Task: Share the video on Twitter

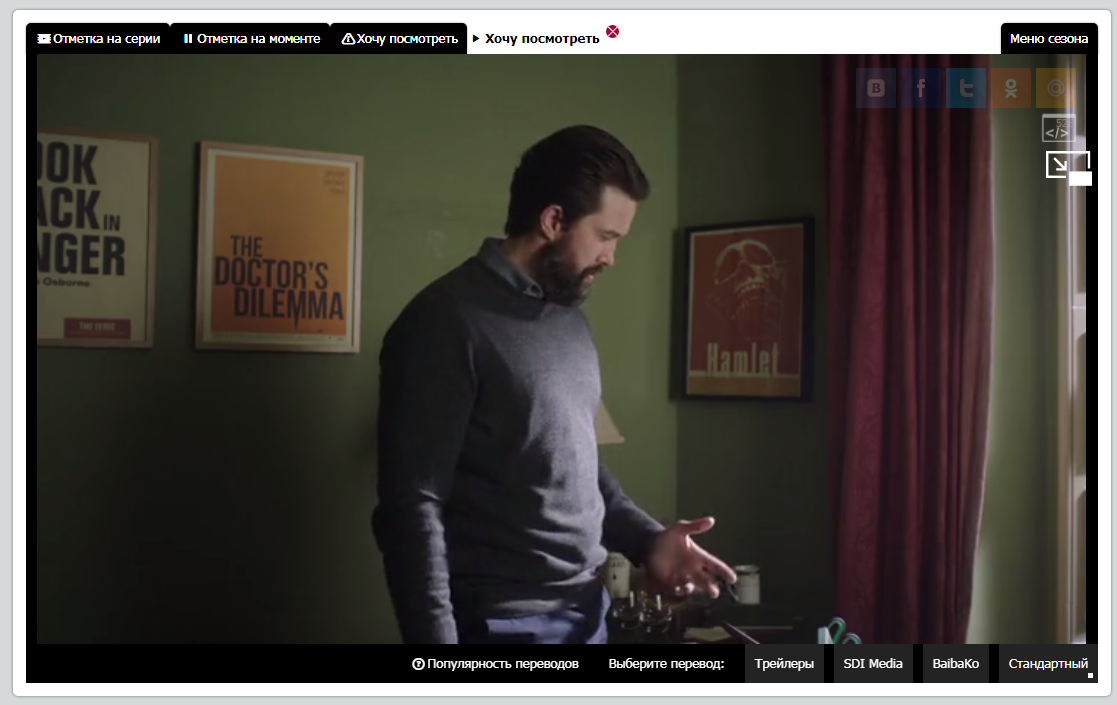Action: click(966, 88)
